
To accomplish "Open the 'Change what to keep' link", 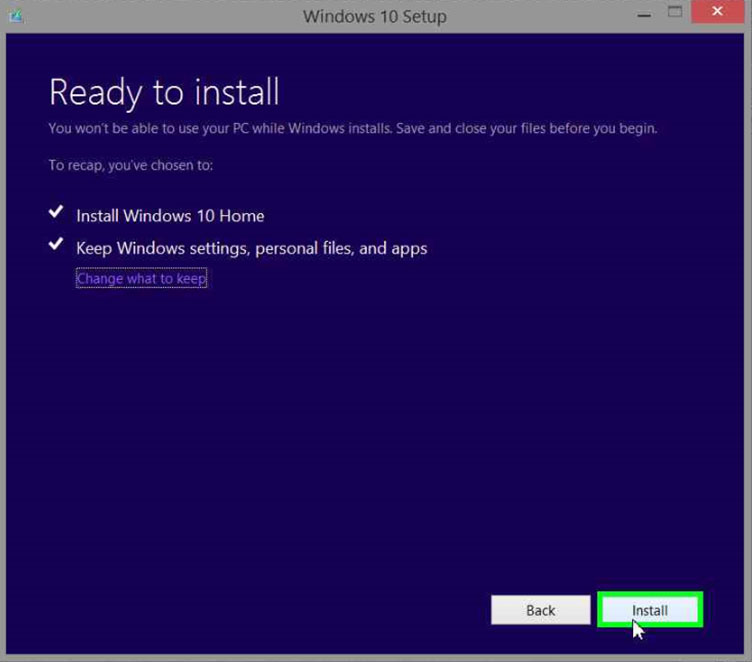I will click(141, 278).
